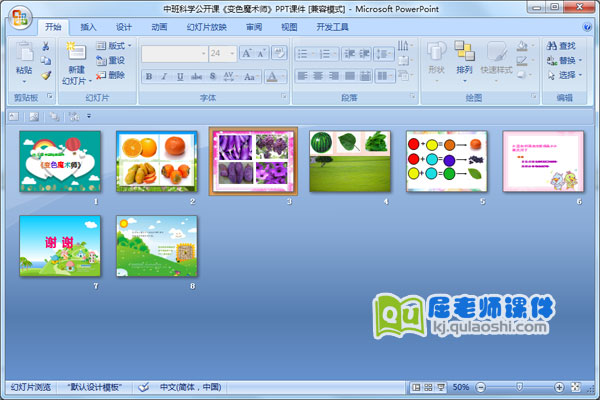Align text right
Viewport: 600px width, 400px height.
click(334, 76)
